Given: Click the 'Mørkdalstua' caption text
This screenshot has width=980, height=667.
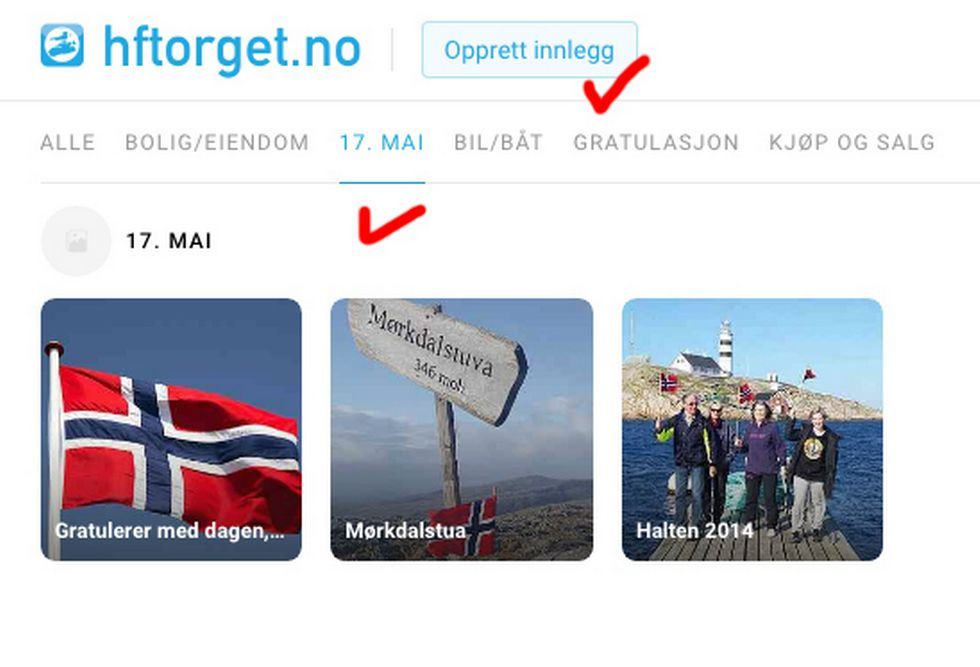Looking at the screenshot, I should [x=405, y=531].
